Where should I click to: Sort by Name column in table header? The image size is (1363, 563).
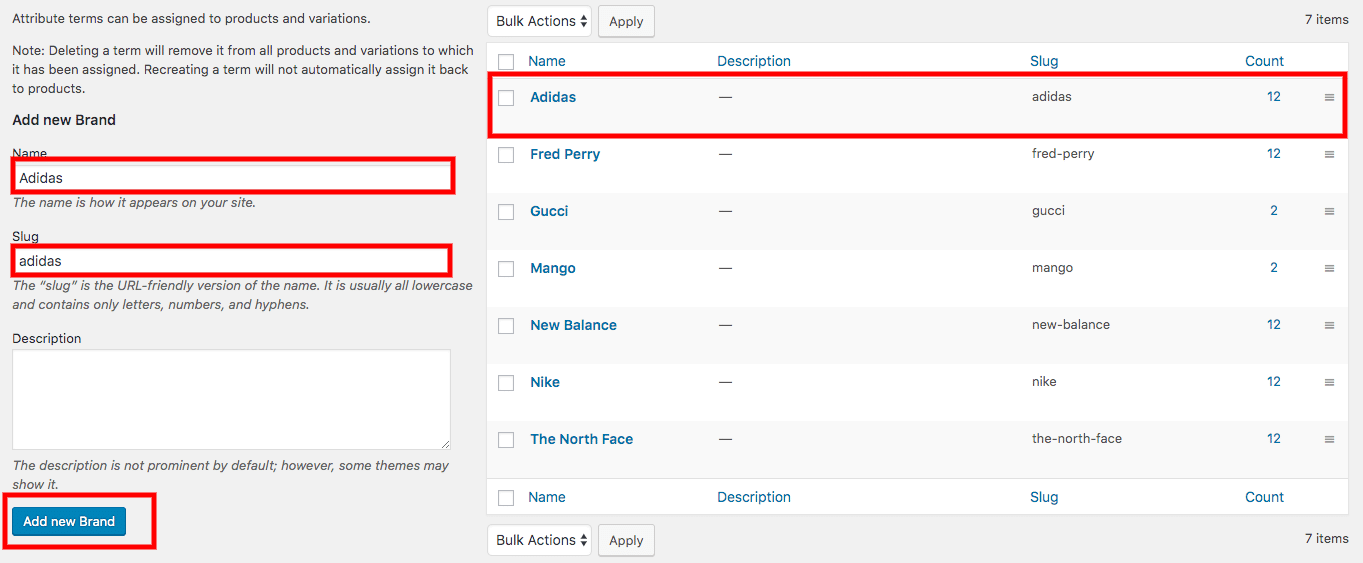[547, 61]
